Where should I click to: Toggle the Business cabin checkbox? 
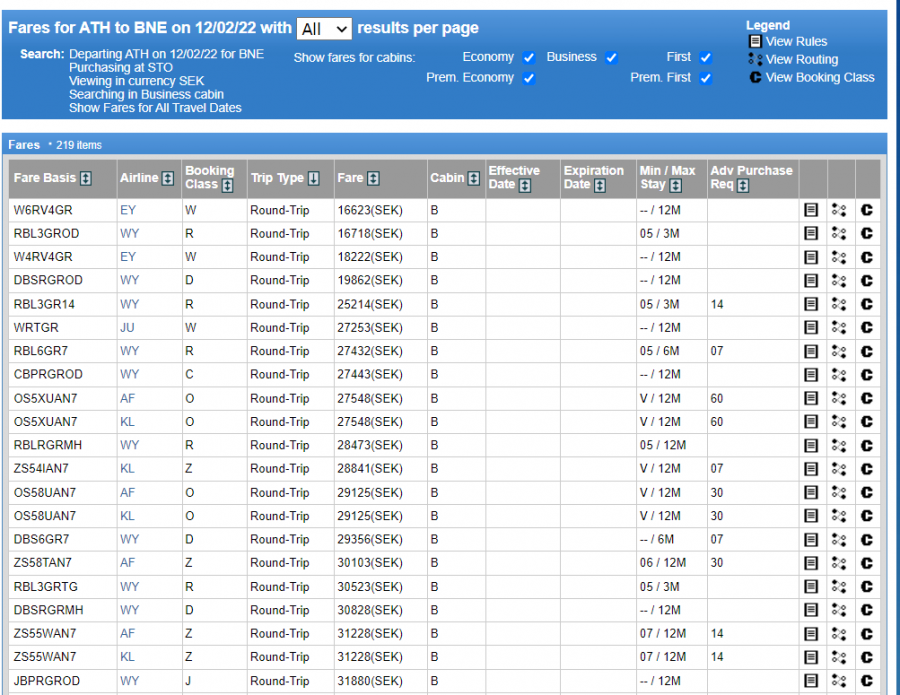611,58
